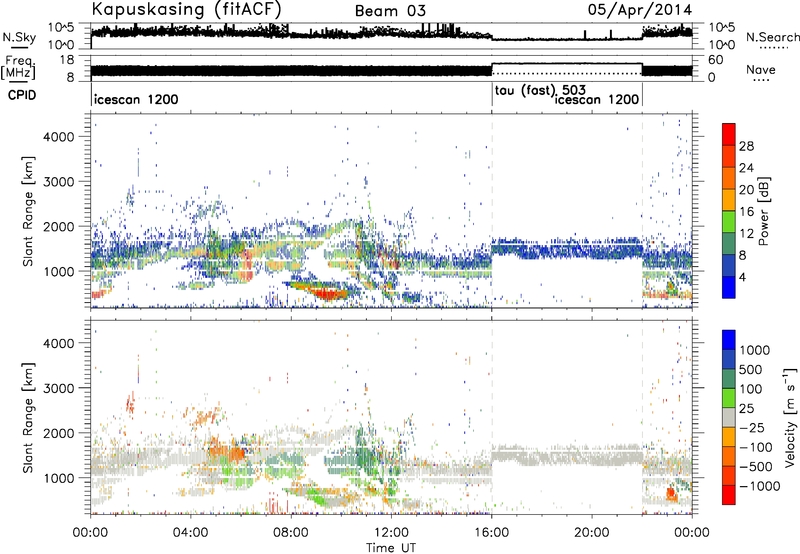Click the '16:00' time tick label
This screenshot has width=800, height=554.
(x=491, y=533)
